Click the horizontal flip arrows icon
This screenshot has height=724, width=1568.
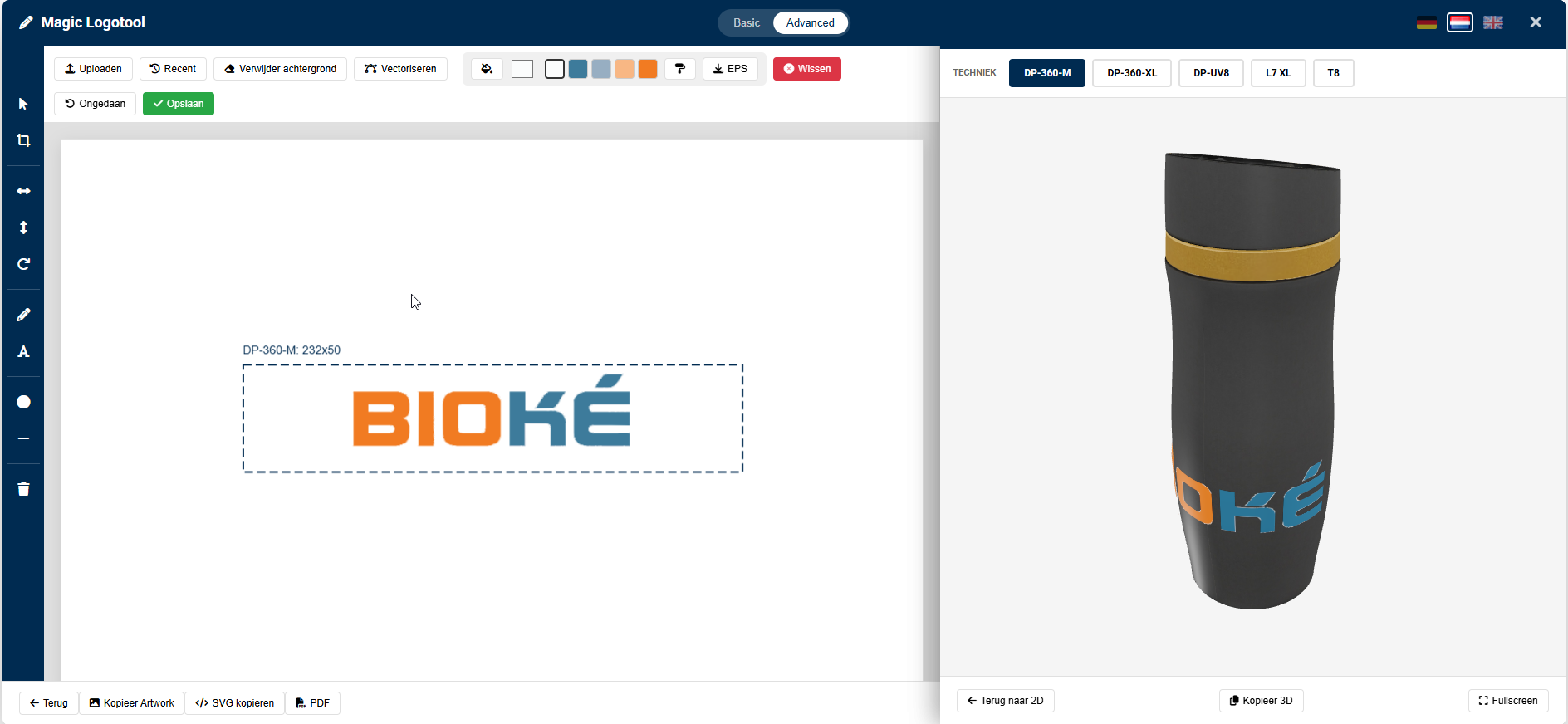tap(23, 191)
